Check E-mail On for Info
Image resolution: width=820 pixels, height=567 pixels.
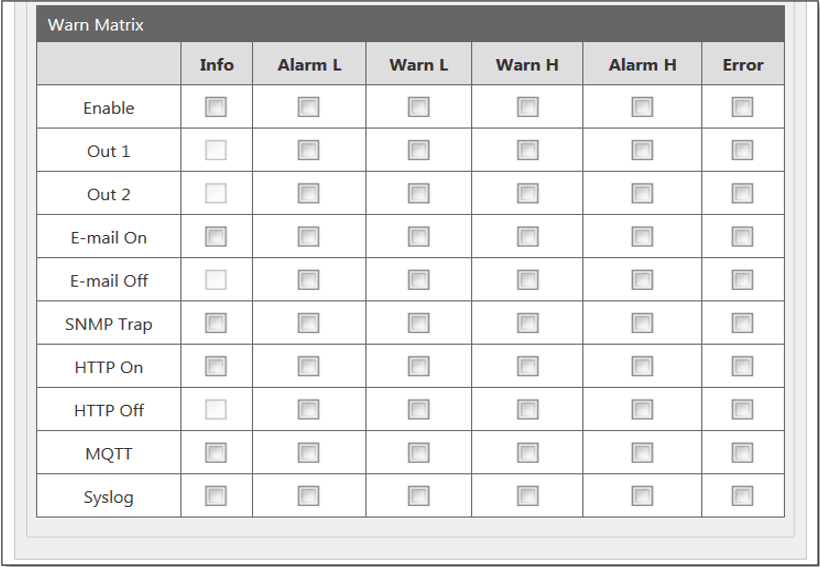(216, 237)
